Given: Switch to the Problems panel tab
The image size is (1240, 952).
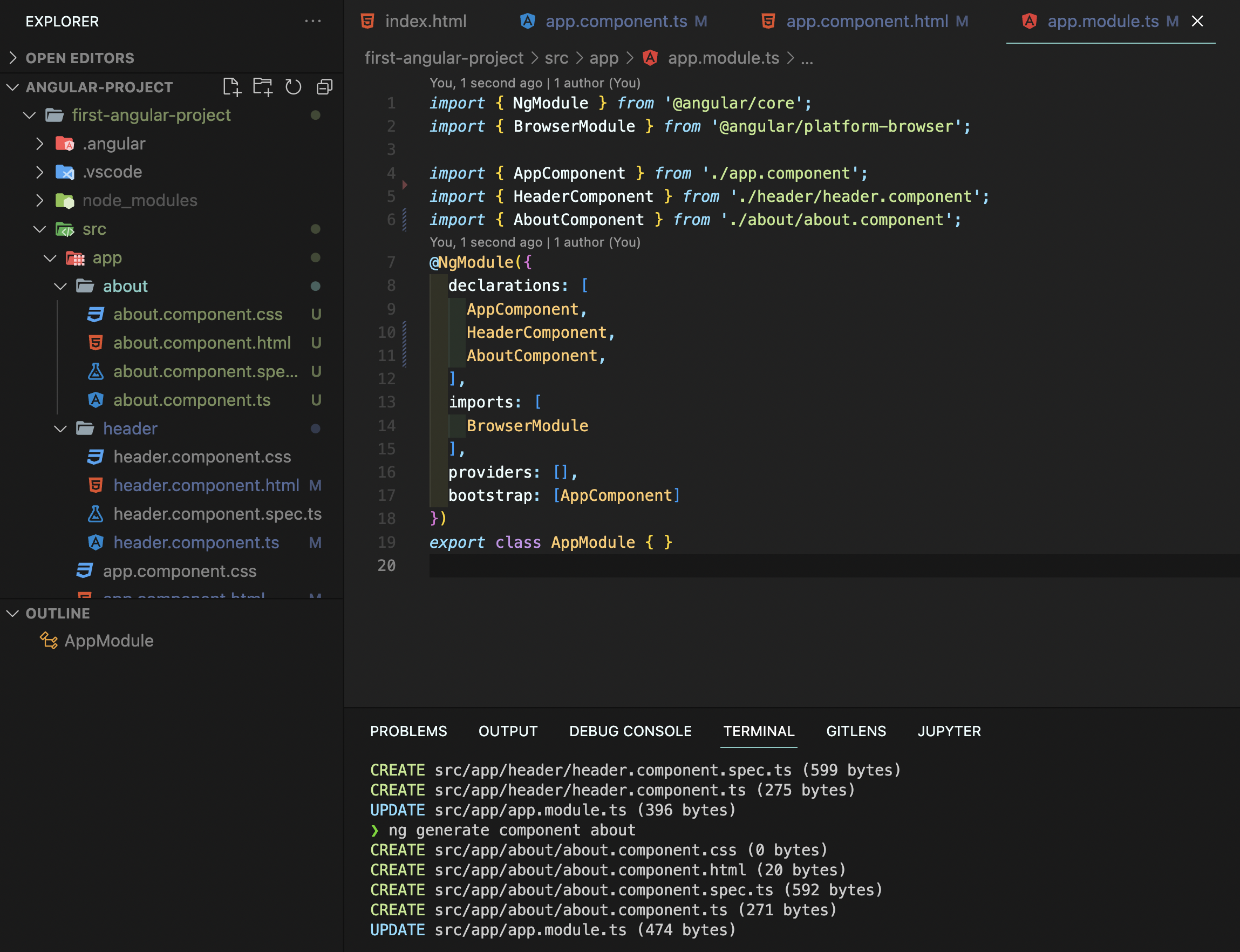Looking at the screenshot, I should point(408,731).
